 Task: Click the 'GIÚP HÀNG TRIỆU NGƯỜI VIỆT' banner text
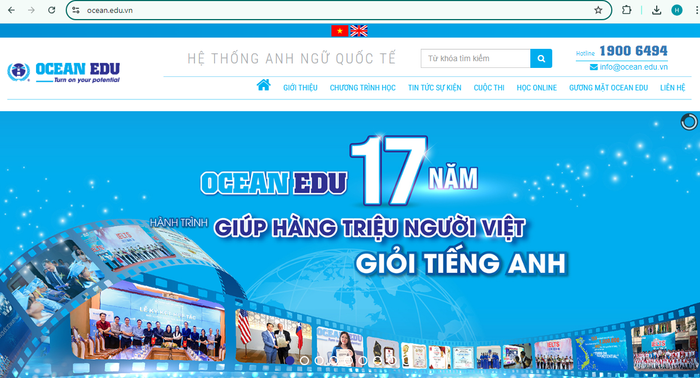pyautogui.click(x=370, y=228)
